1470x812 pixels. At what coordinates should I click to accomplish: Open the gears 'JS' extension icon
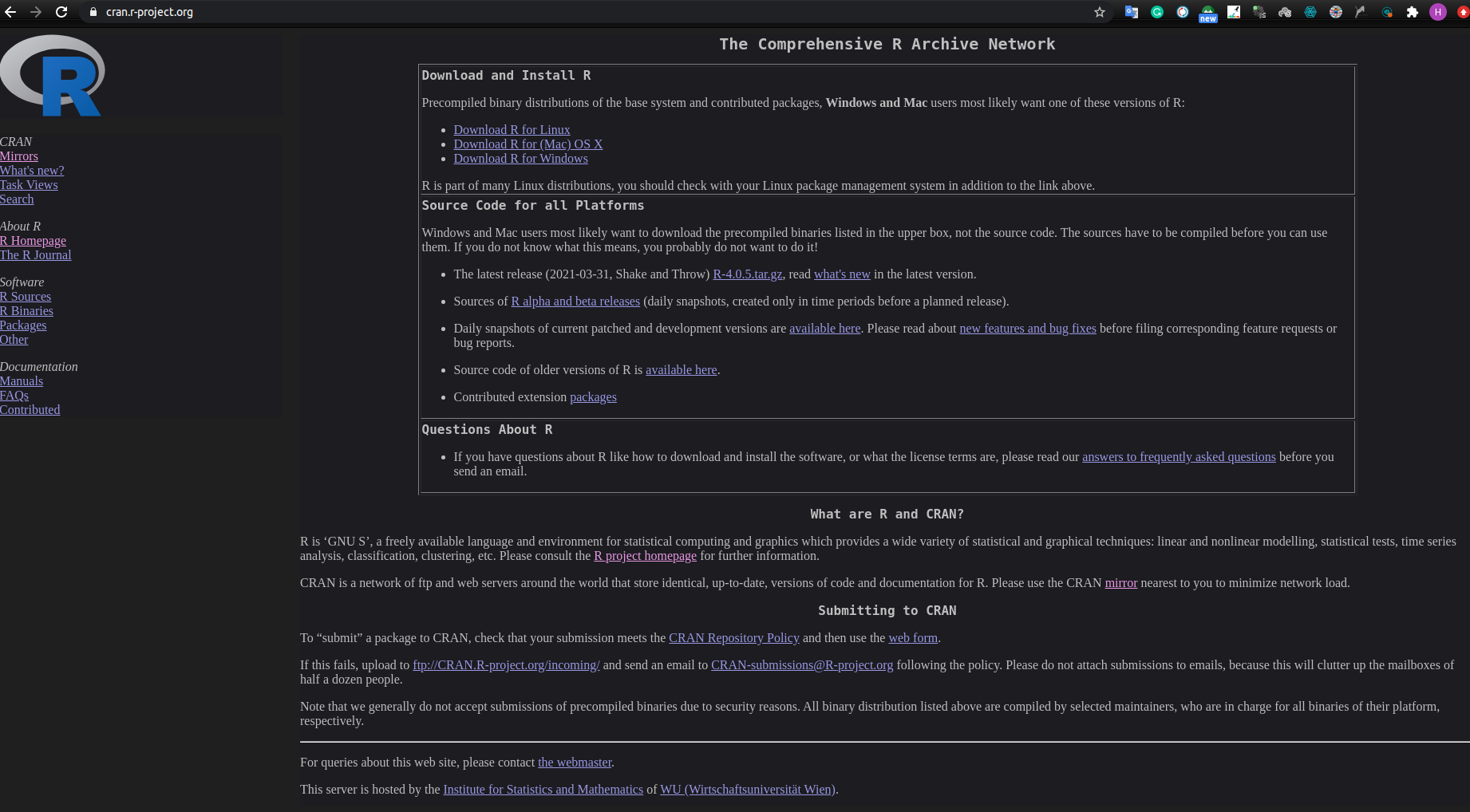pos(1259,12)
